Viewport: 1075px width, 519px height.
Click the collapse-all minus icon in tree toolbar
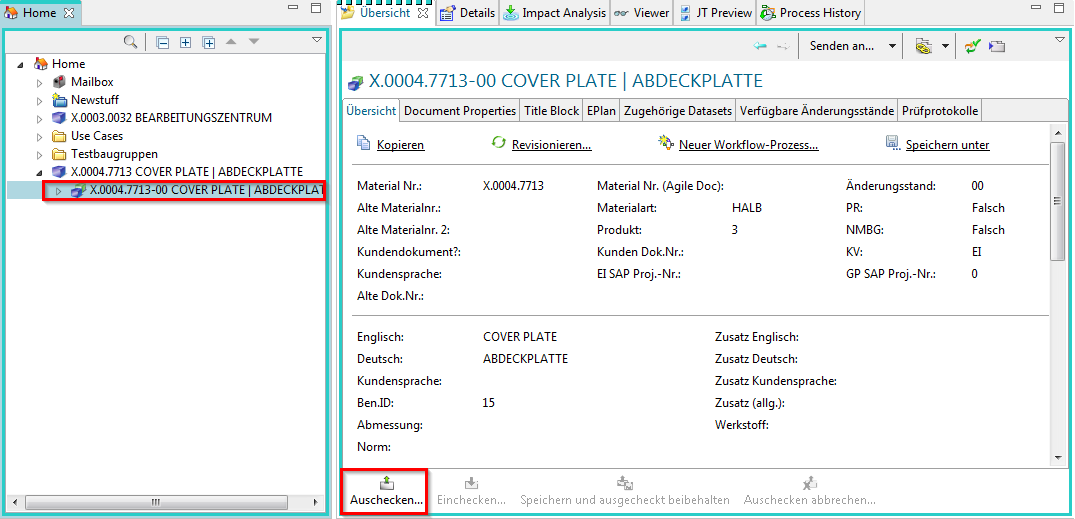pos(162,42)
